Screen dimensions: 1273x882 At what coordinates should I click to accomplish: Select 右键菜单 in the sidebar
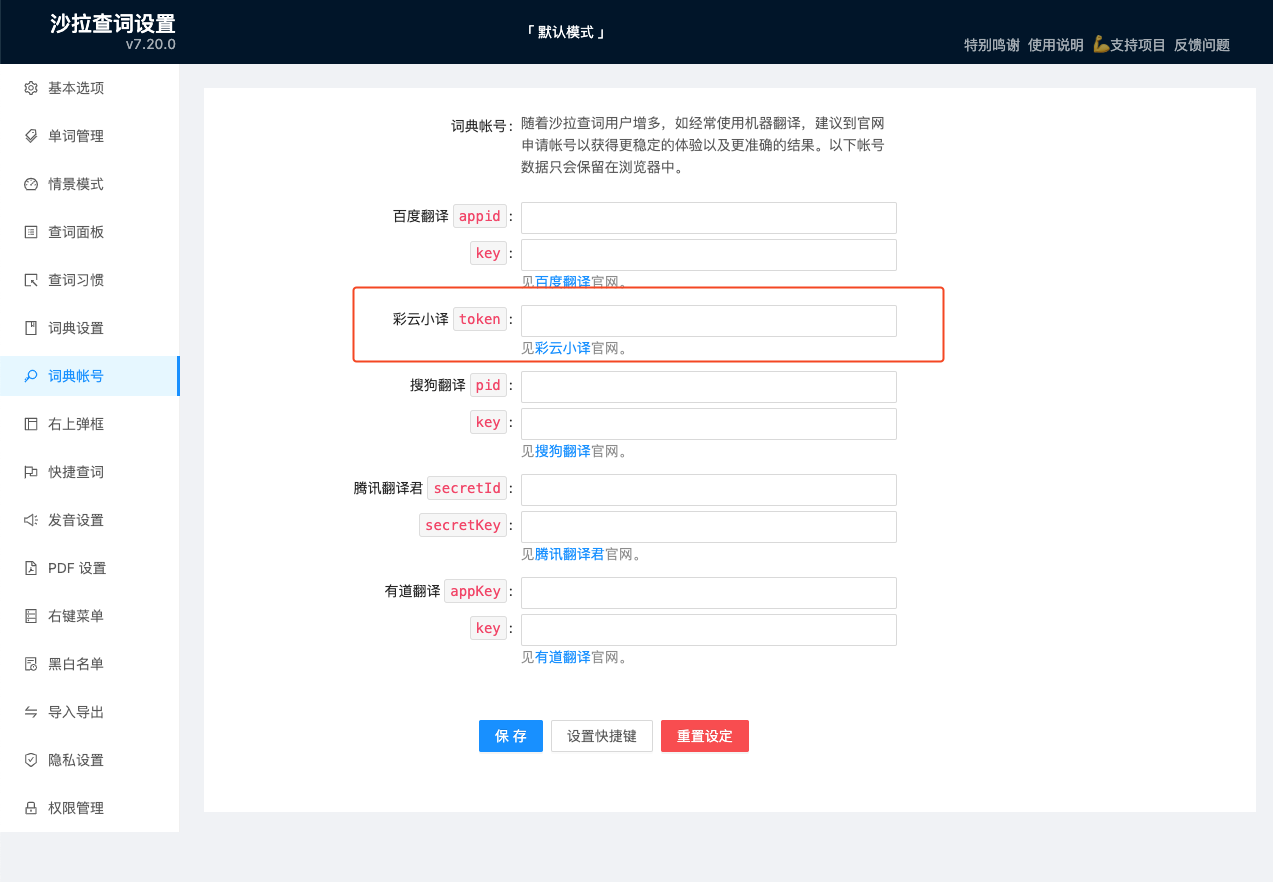(x=89, y=616)
